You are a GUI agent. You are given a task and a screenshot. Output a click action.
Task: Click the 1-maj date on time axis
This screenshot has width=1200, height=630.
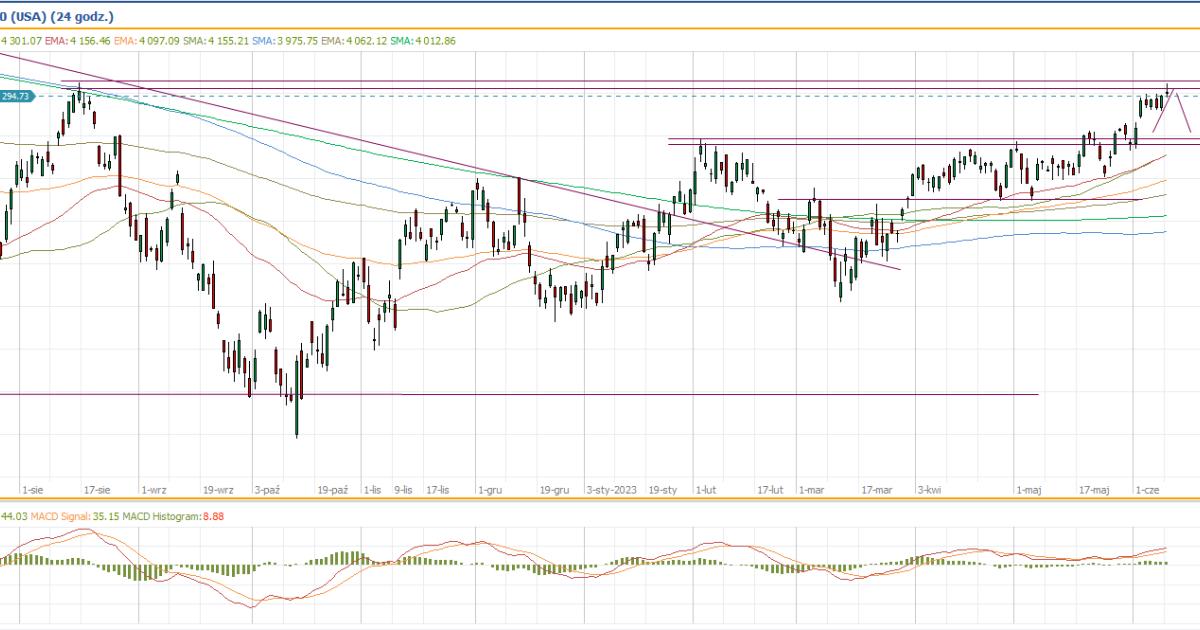pyautogui.click(x=1029, y=490)
